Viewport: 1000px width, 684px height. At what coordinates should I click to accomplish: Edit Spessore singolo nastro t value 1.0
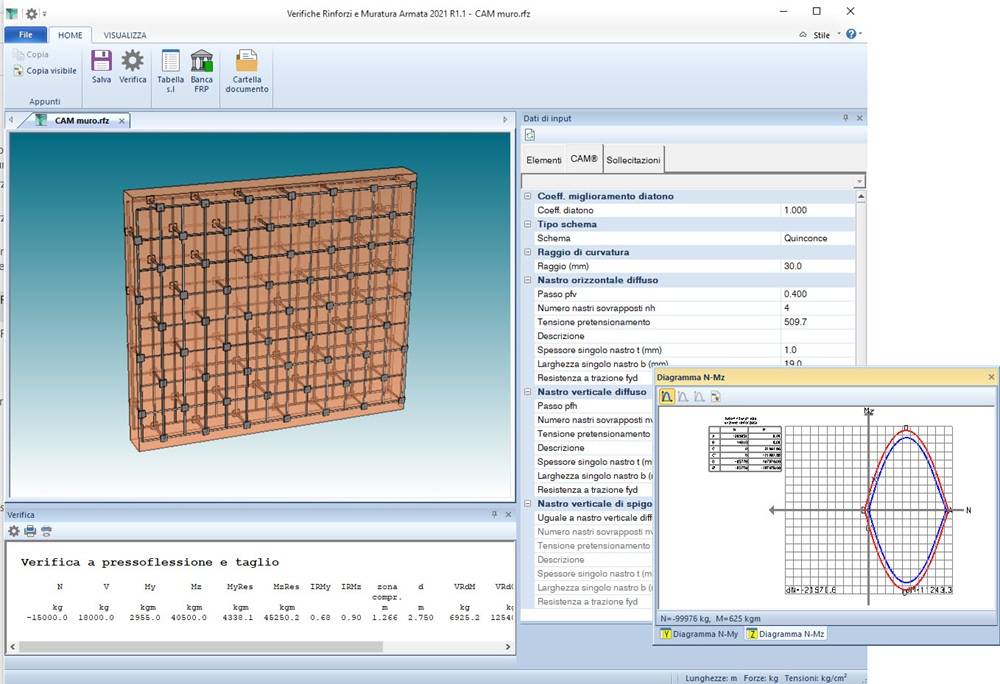coord(818,350)
